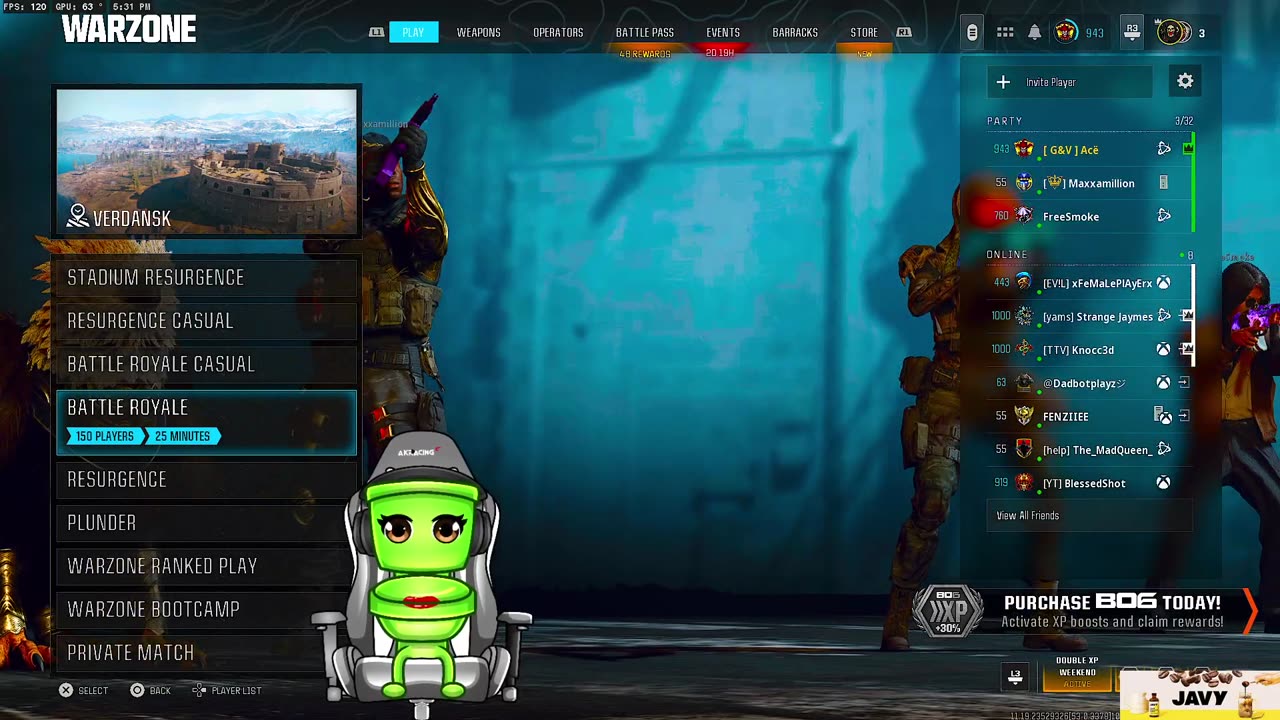Select the Battle Royale mode

[206, 422]
